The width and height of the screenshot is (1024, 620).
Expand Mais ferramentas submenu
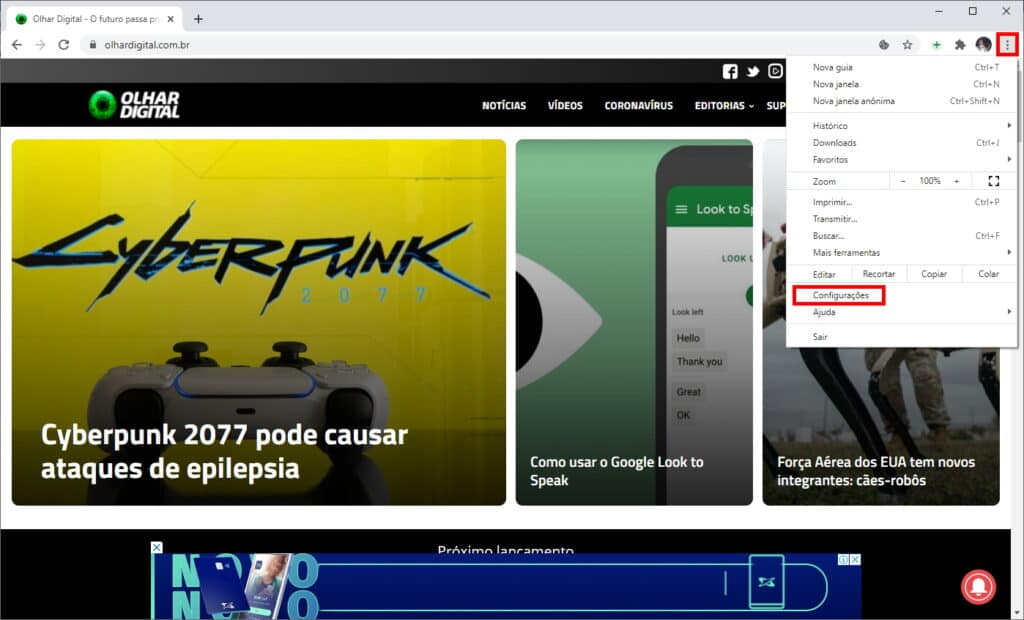tap(902, 253)
